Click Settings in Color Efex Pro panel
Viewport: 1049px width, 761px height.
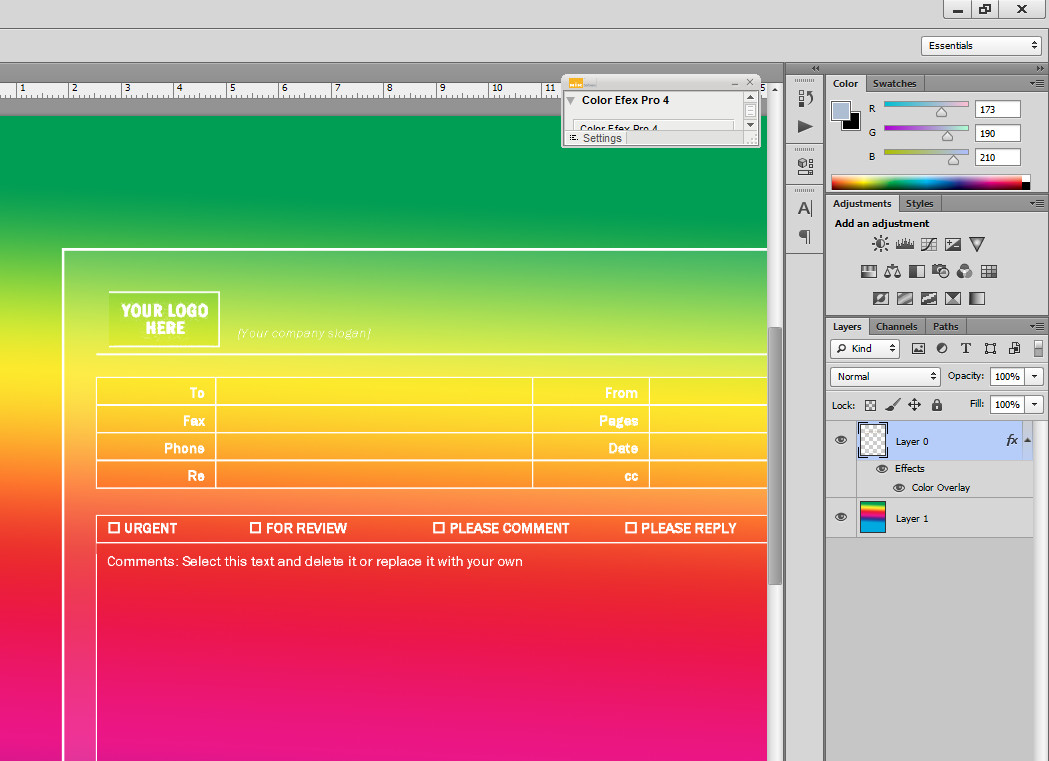pos(602,138)
